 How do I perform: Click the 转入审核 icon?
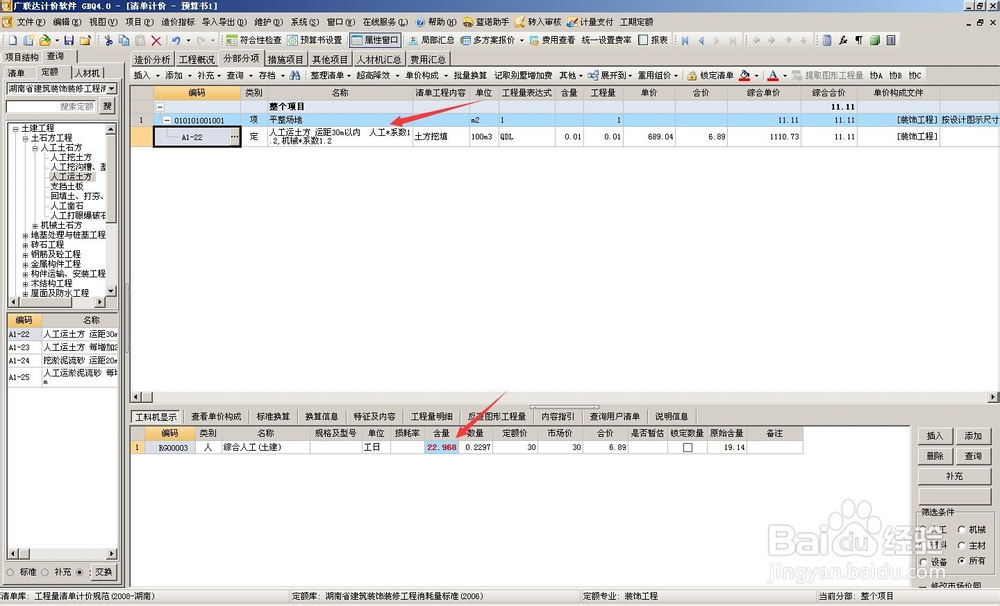point(520,22)
